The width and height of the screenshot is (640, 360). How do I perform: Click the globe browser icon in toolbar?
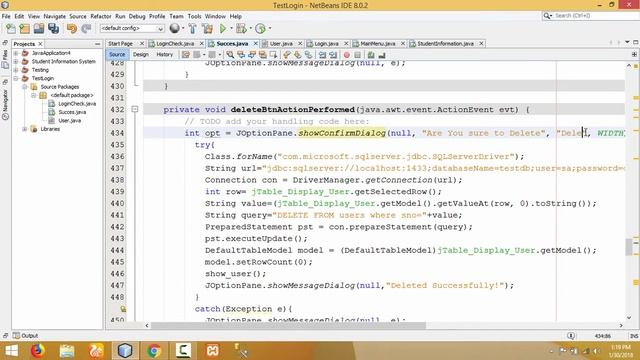[x=174, y=28]
